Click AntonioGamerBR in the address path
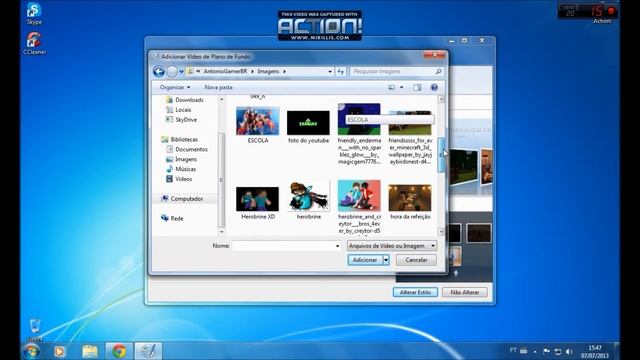Viewport: 640px width, 360px height. [x=225, y=71]
